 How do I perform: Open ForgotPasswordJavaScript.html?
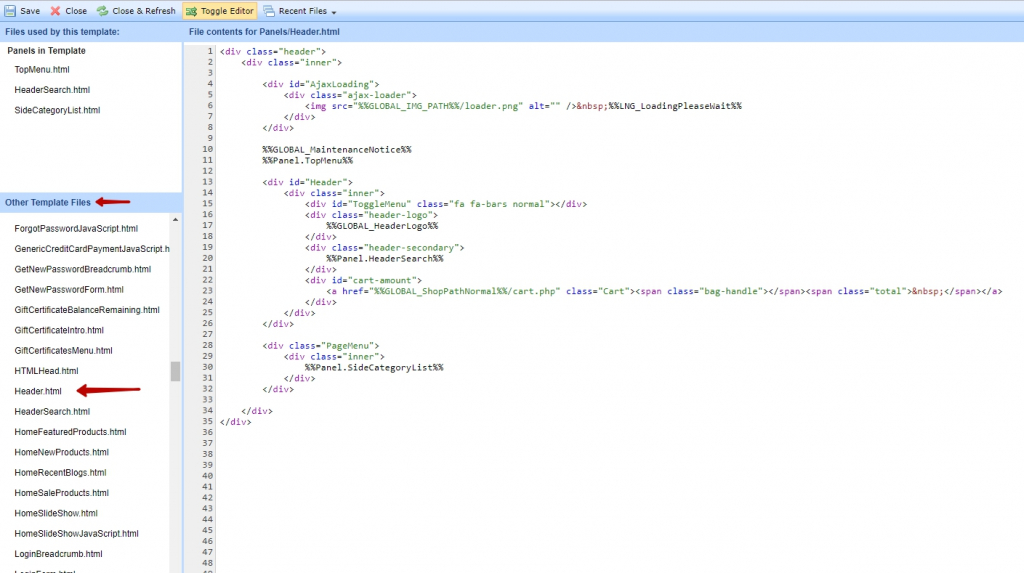(76, 229)
